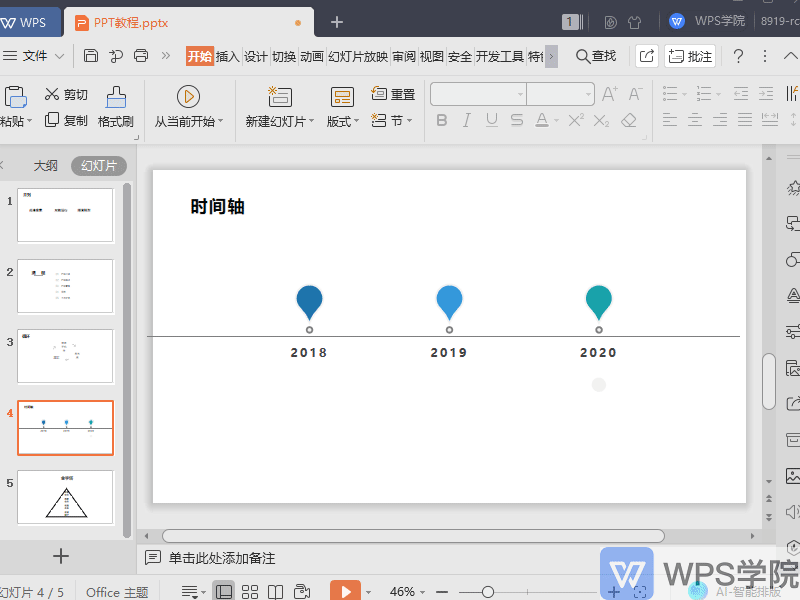The width and height of the screenshot is (800, 600).
Task: Click the increase indent icon
Action: (x=766, y=94)
